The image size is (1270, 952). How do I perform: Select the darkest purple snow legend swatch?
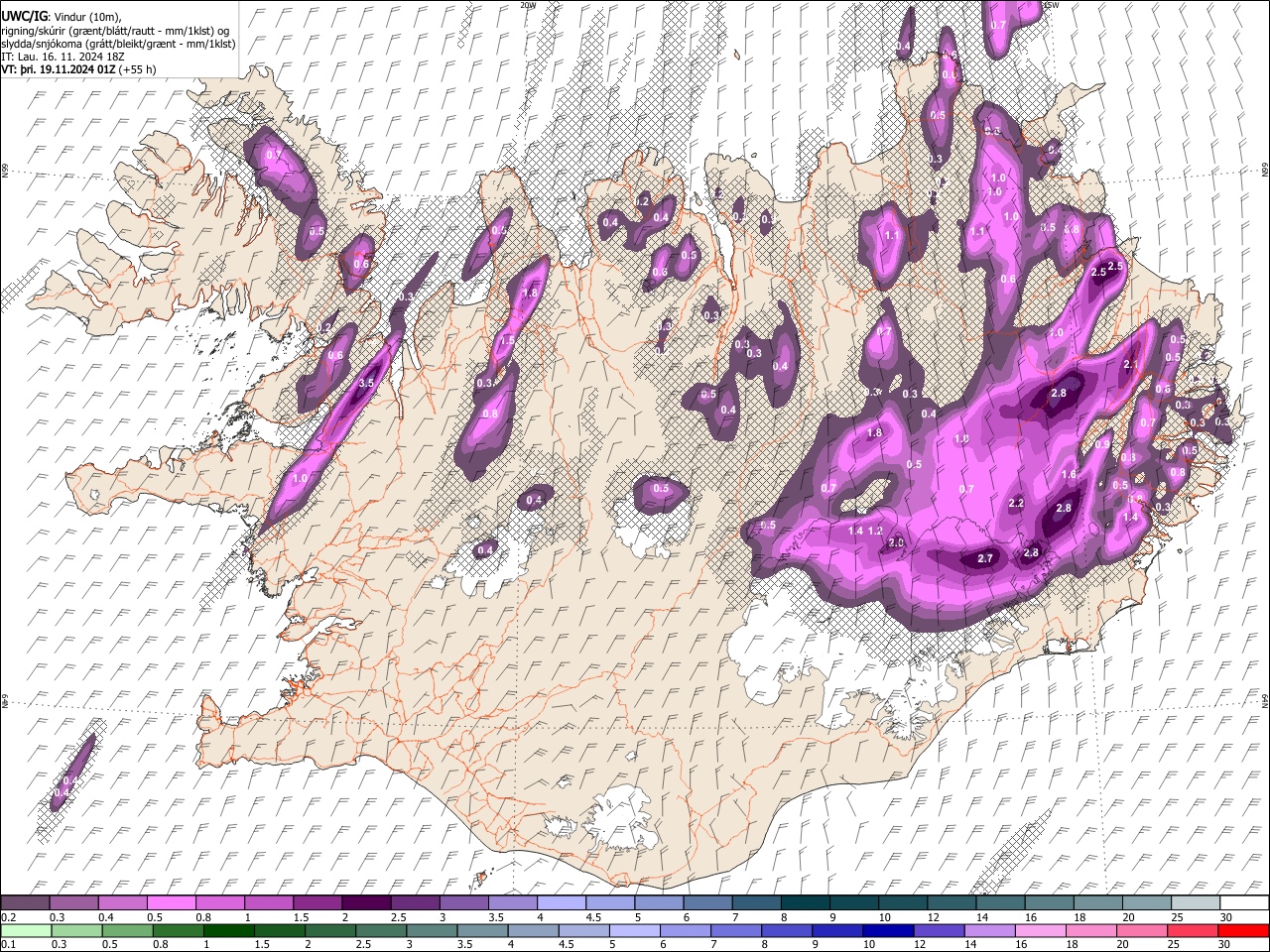click(366, 903)
